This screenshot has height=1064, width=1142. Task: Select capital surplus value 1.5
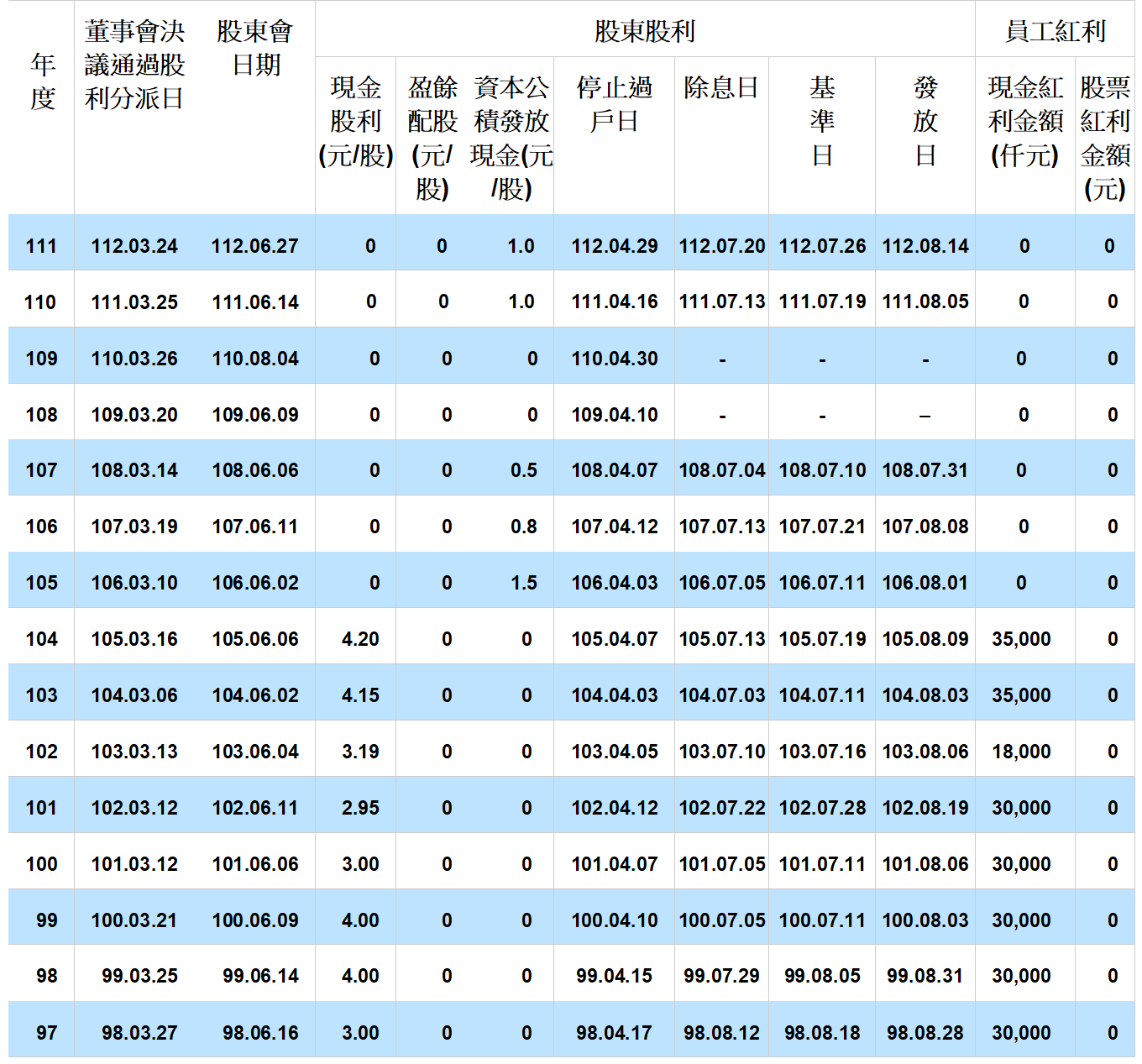(x=524, y=583)
